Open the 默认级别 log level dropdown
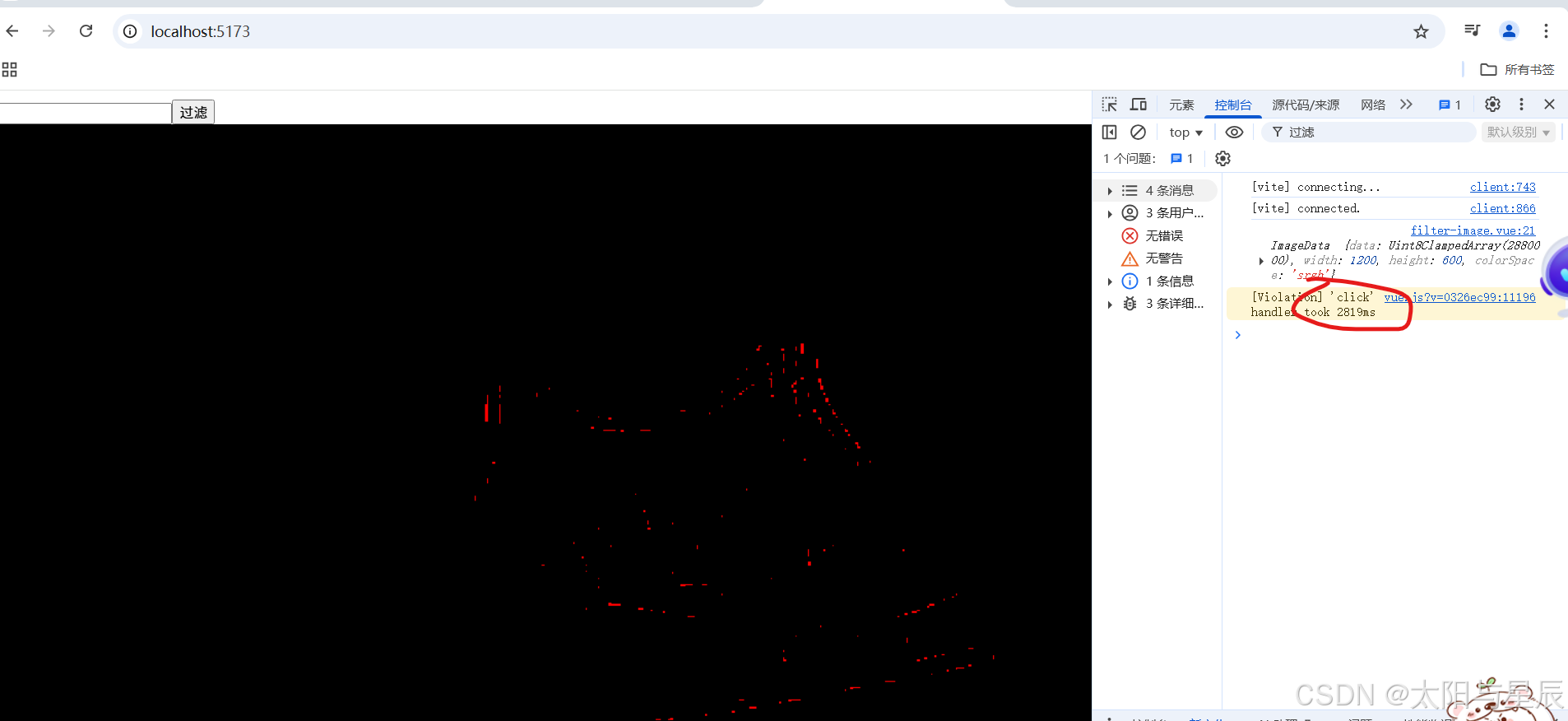1568x721 pixels. (x=1519, y=132)
